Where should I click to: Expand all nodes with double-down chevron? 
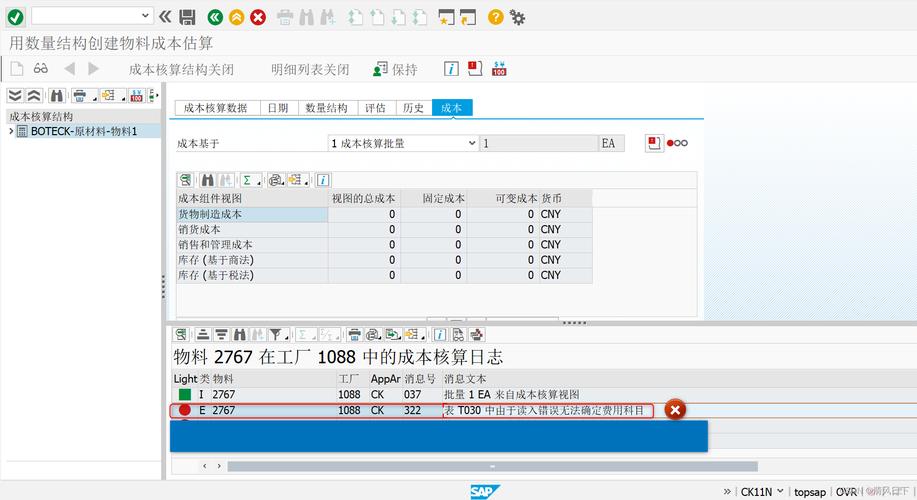(x=15, y=95)
